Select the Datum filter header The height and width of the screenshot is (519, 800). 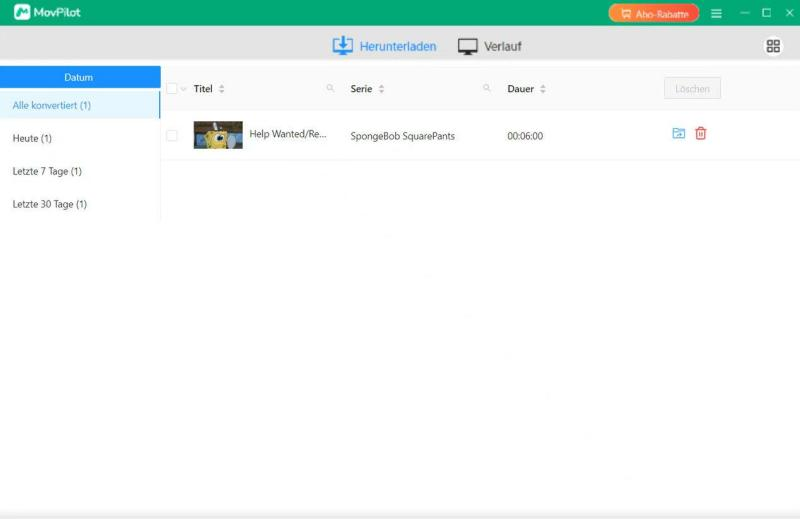click(x=80, y=77)
